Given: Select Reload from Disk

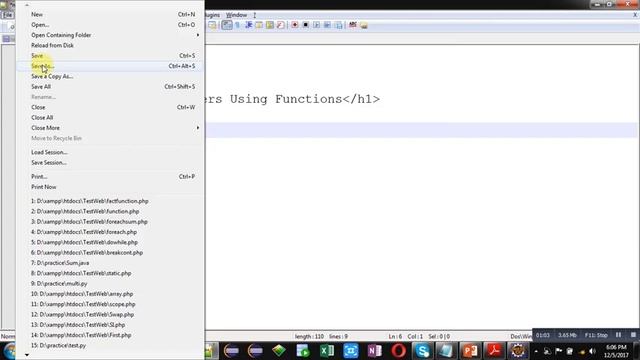Looking at the screenshot, I should [x=110, y=45].
